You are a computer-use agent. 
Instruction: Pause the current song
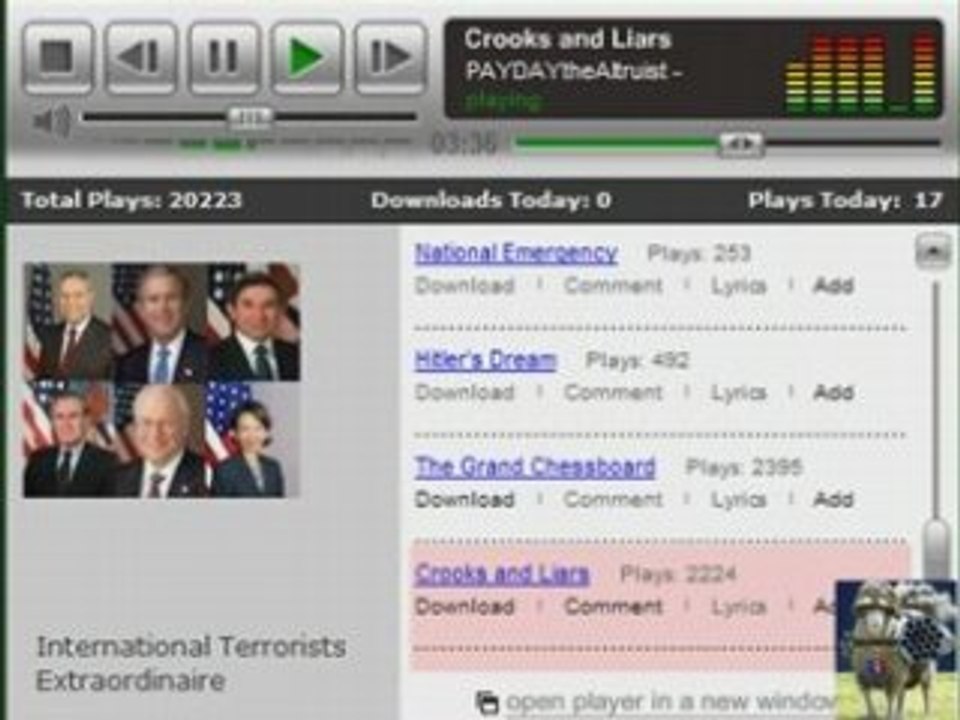point(223,58)
